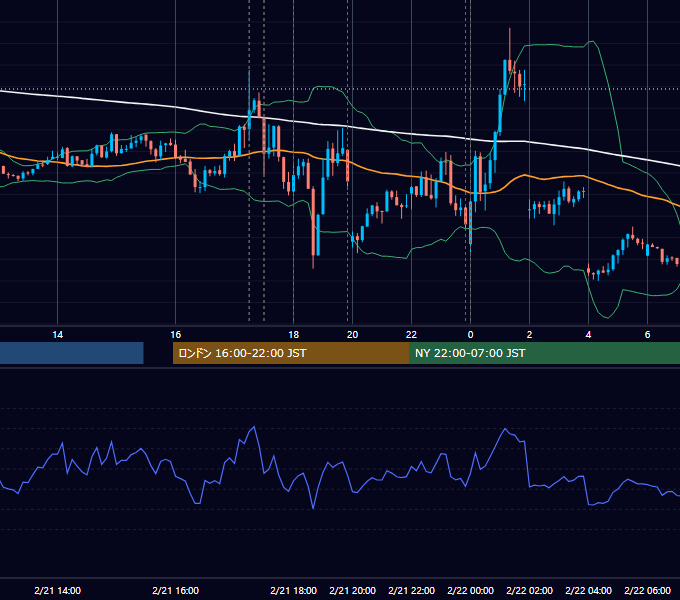Click the 20 hour axis label
The width and height of the screenshot is (680, 600).
click(353, 335)
